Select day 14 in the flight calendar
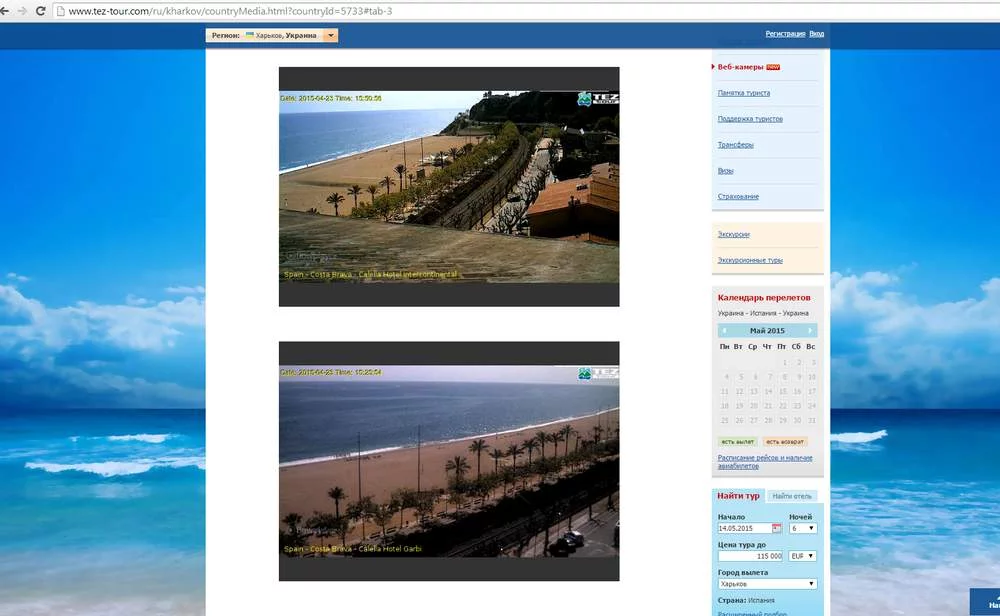 point(768,391)
